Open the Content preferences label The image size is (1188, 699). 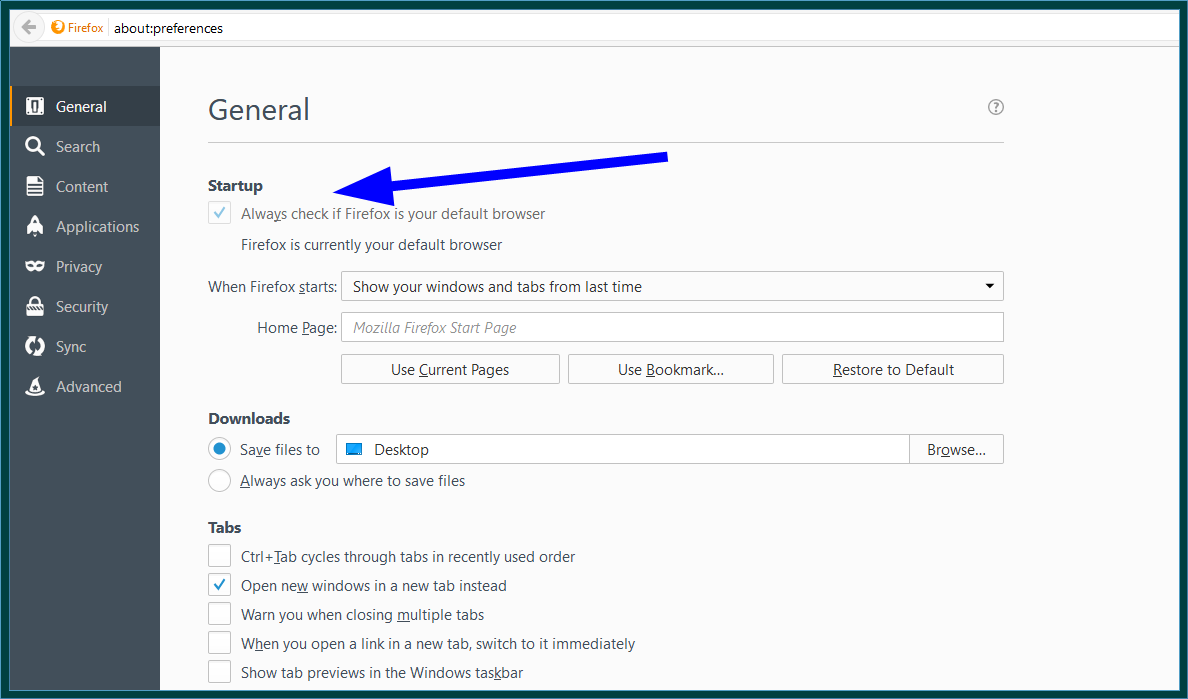(82, 186)
